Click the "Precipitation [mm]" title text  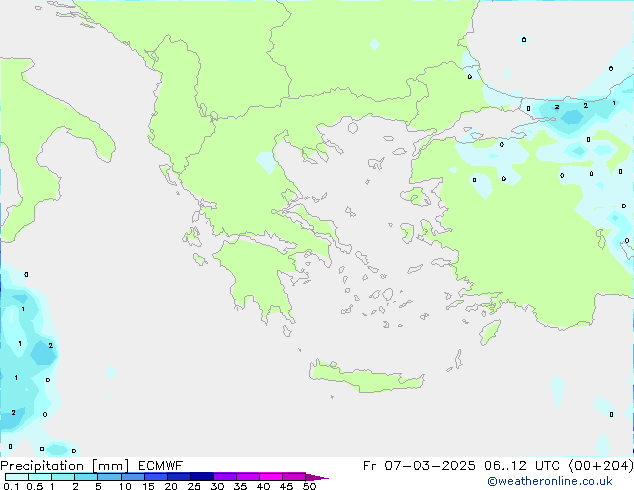click(x=64, y=466)
